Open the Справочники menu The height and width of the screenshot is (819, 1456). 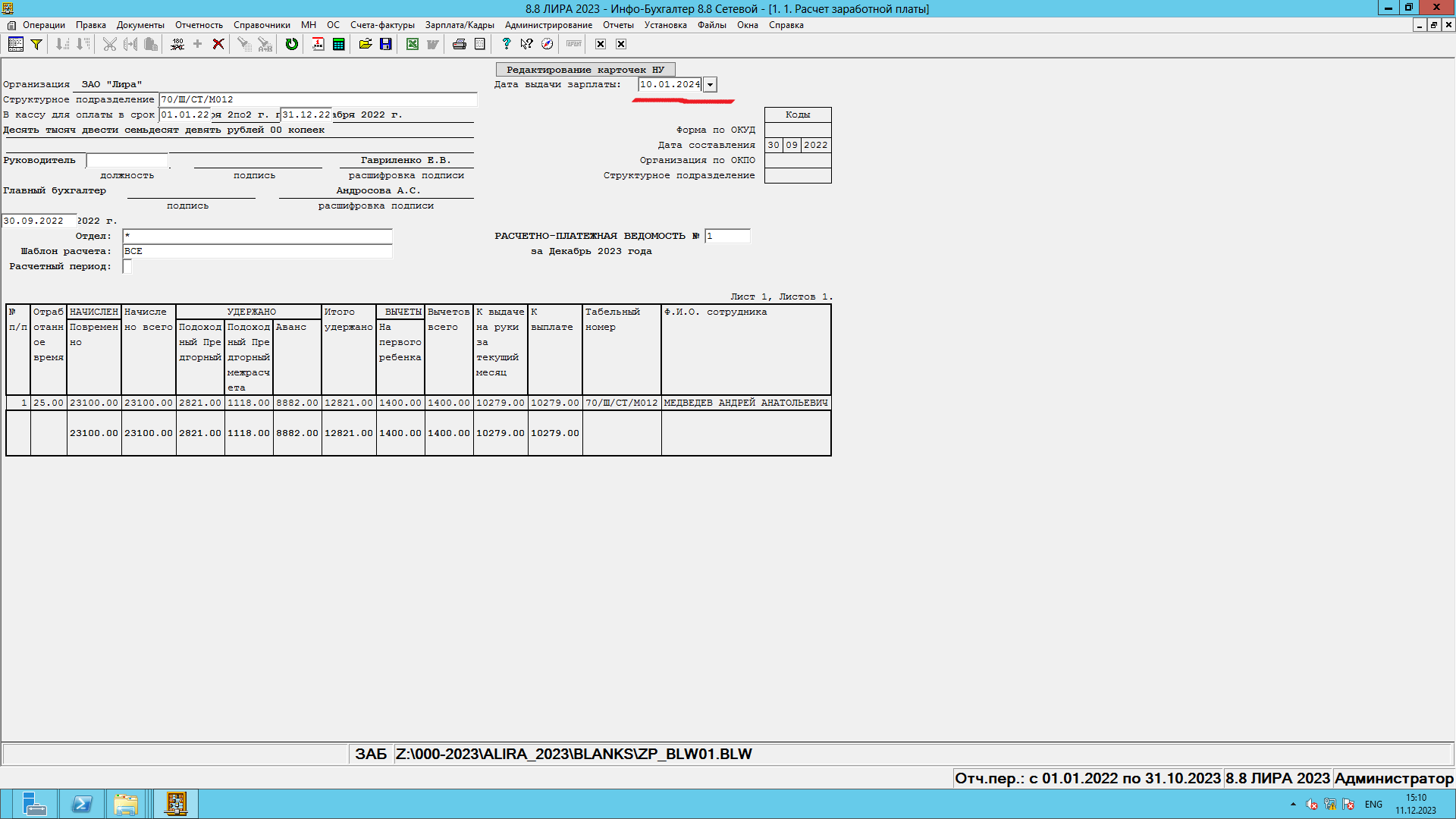pos(262,25)
